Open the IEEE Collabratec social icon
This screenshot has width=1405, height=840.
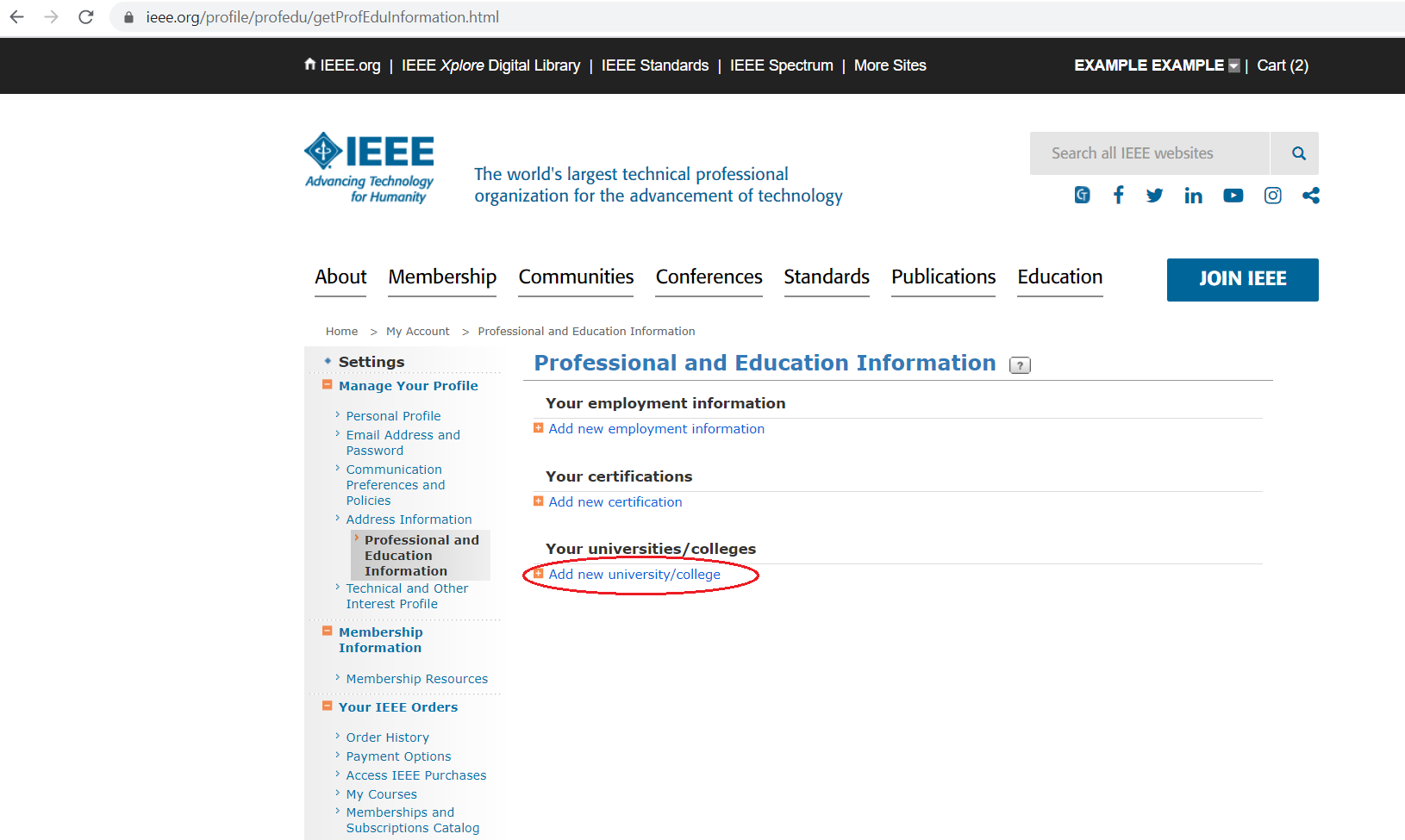pyautogui.click(x=1082, y=196)
